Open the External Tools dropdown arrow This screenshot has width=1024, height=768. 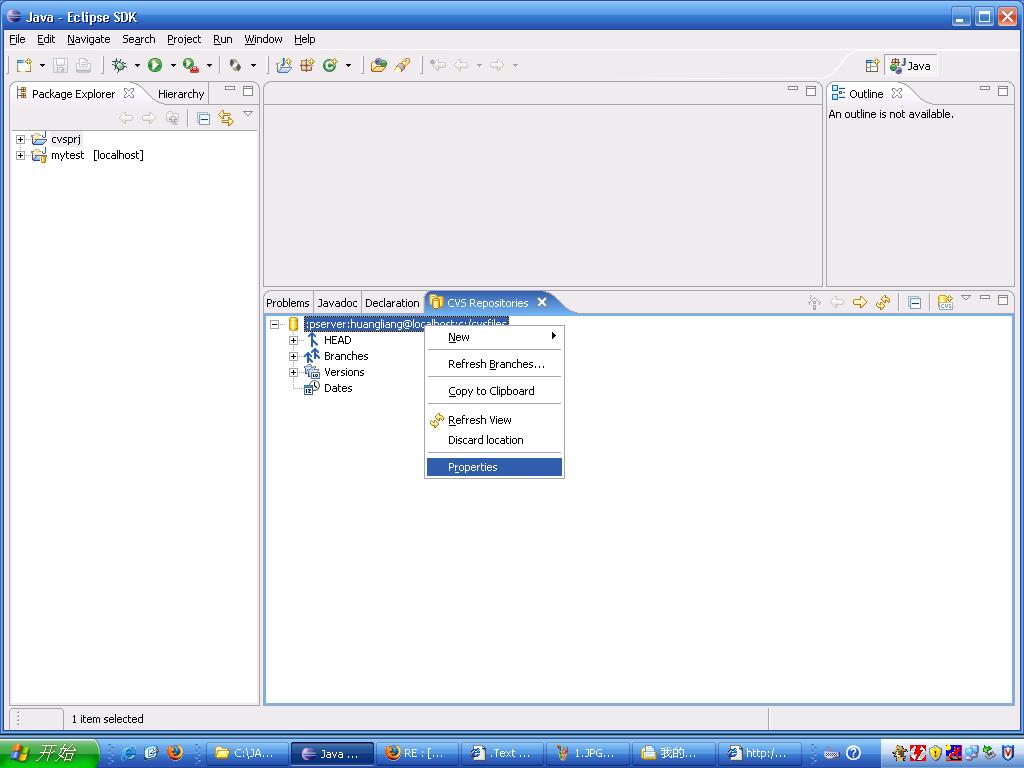(x=210, y=65)
